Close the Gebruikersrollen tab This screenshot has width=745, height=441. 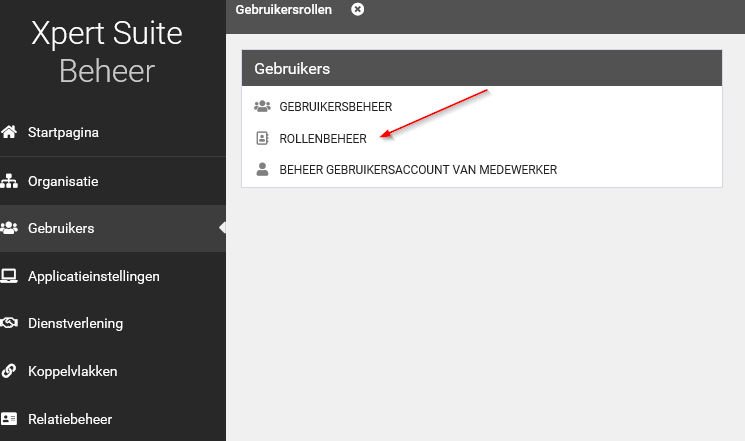(x=358, y=10)
